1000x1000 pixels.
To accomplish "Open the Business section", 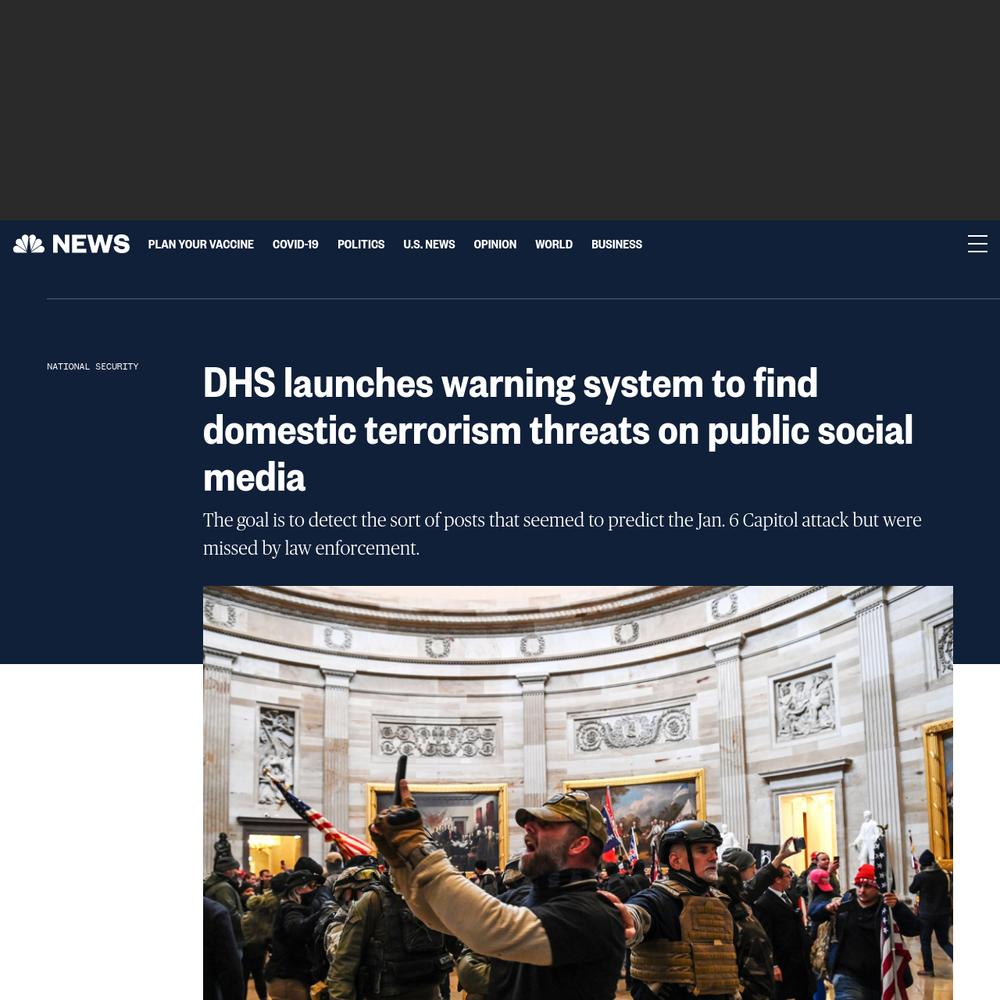I will point(617,244).
